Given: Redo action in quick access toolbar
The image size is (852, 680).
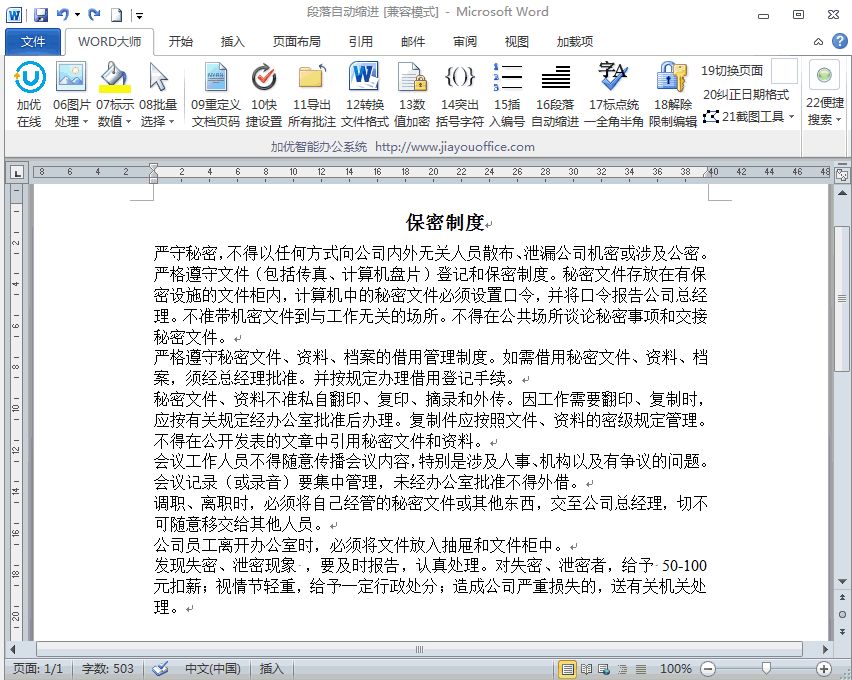Looking at the screenshot, I should pyautogui.click(x=95, y=15).
